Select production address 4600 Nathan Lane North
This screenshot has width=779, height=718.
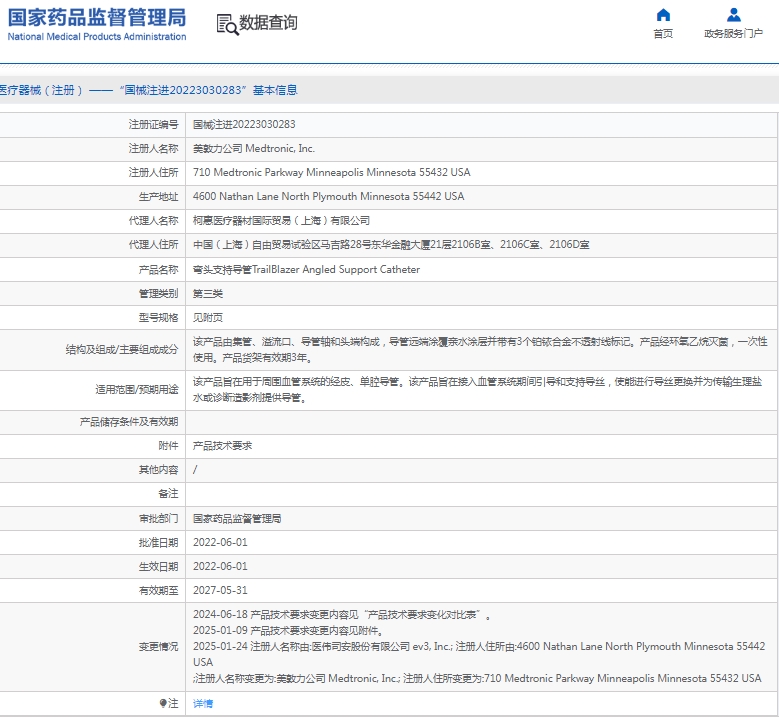tap(328, 196)
